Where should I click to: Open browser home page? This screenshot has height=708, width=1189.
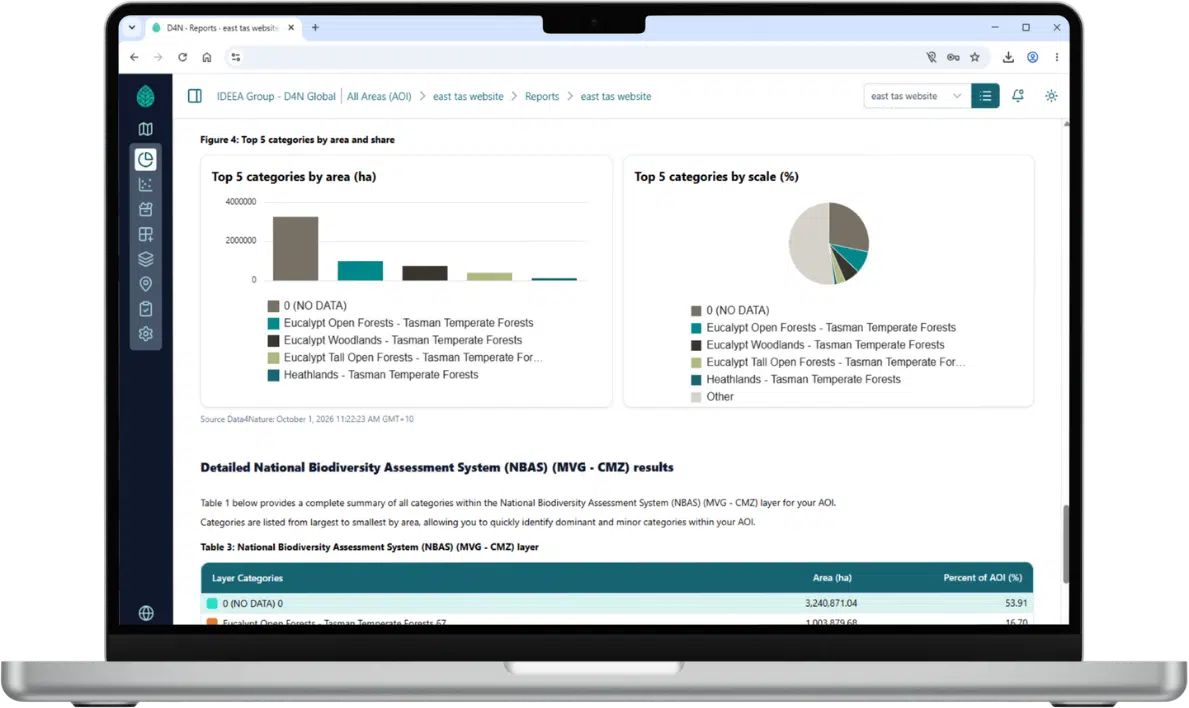coord(207,57)
